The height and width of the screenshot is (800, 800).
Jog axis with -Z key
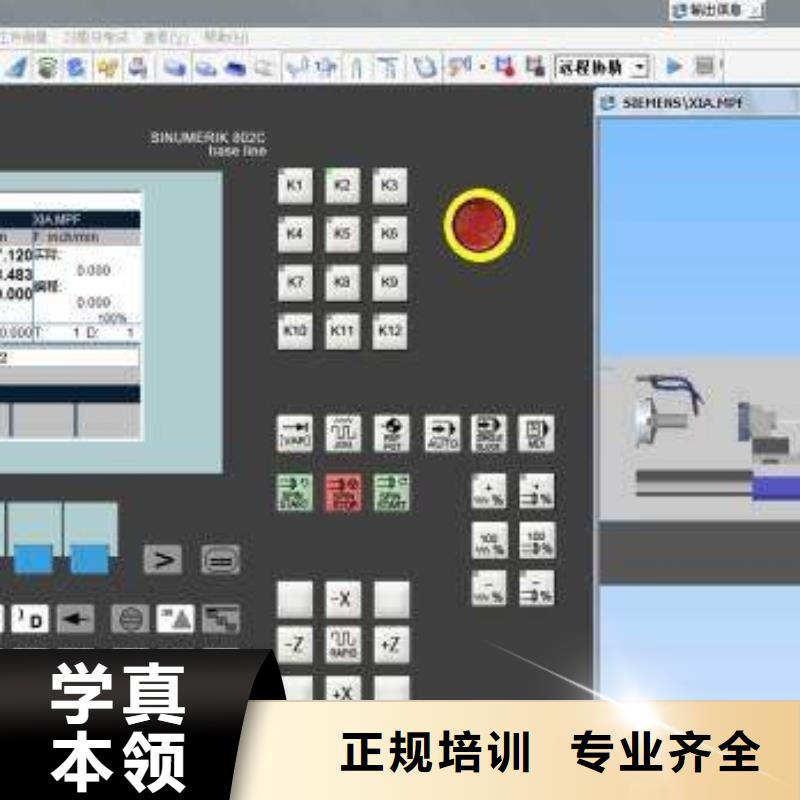pos(294,645)
